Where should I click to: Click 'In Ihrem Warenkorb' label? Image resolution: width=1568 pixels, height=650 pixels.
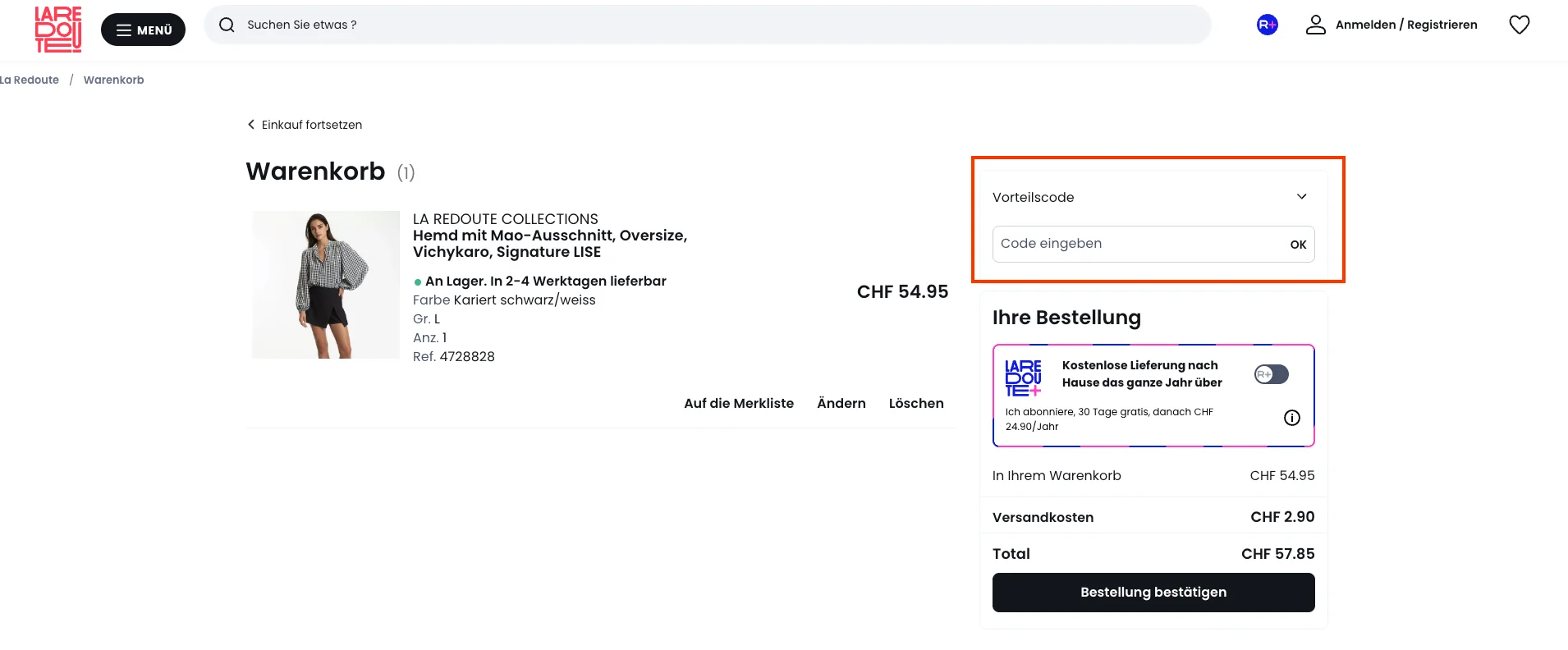[x=1057, y=475]
